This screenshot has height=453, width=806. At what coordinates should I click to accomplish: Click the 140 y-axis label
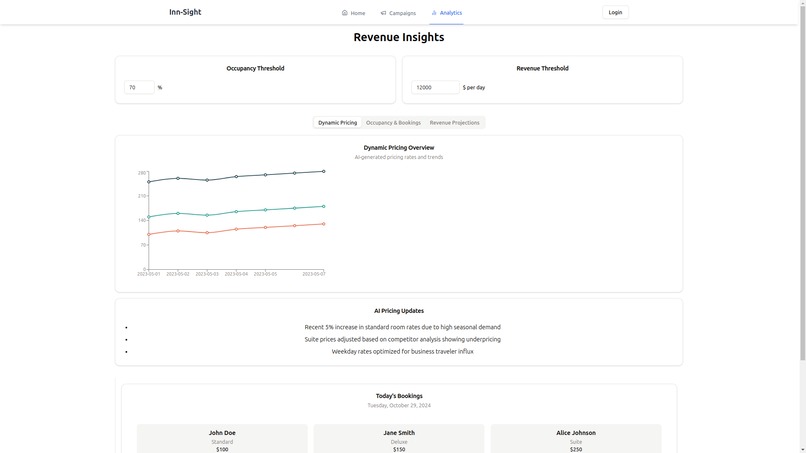click(x=142, y=220)
